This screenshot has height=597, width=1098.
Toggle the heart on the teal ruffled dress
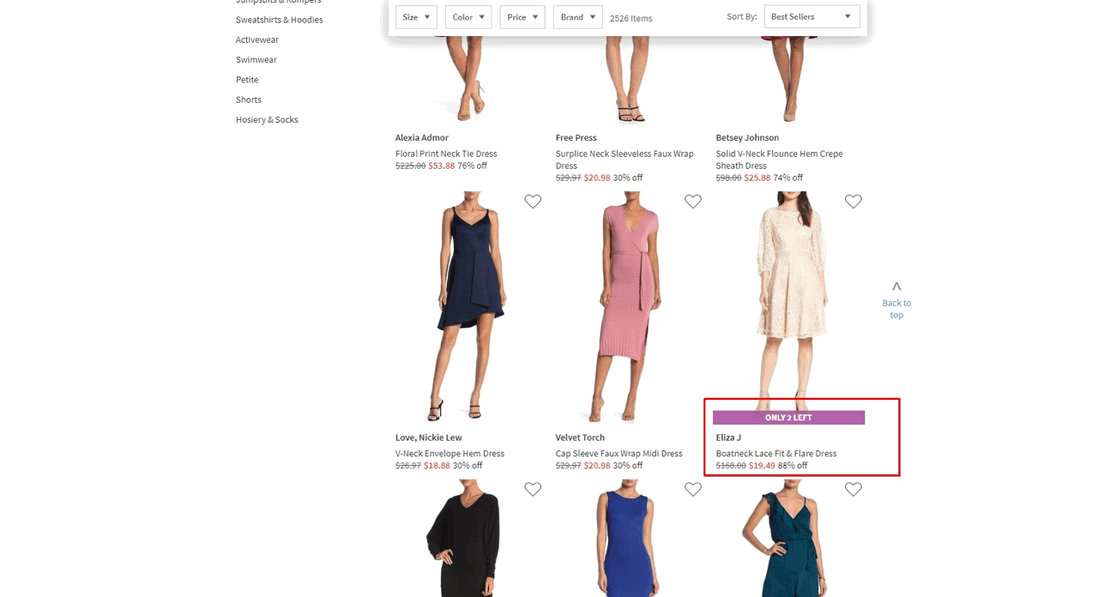tap(853, 489)
